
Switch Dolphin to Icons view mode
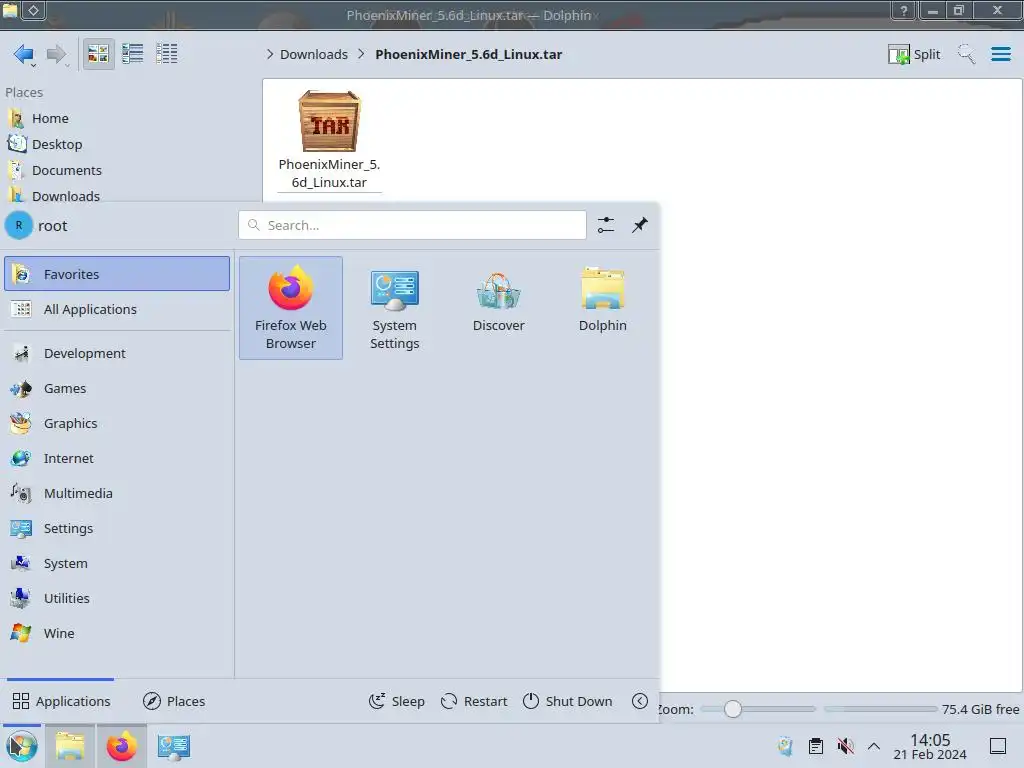tap(98, 54)
